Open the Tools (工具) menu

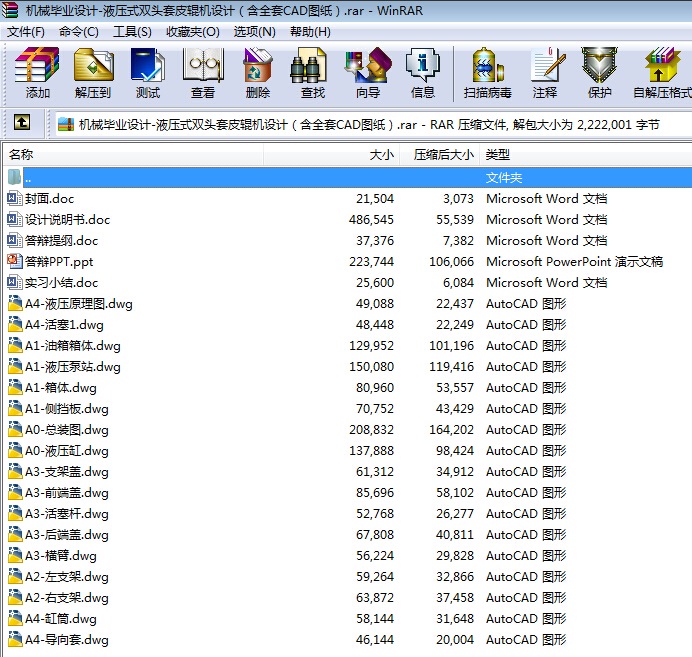[x=132, y=32]
